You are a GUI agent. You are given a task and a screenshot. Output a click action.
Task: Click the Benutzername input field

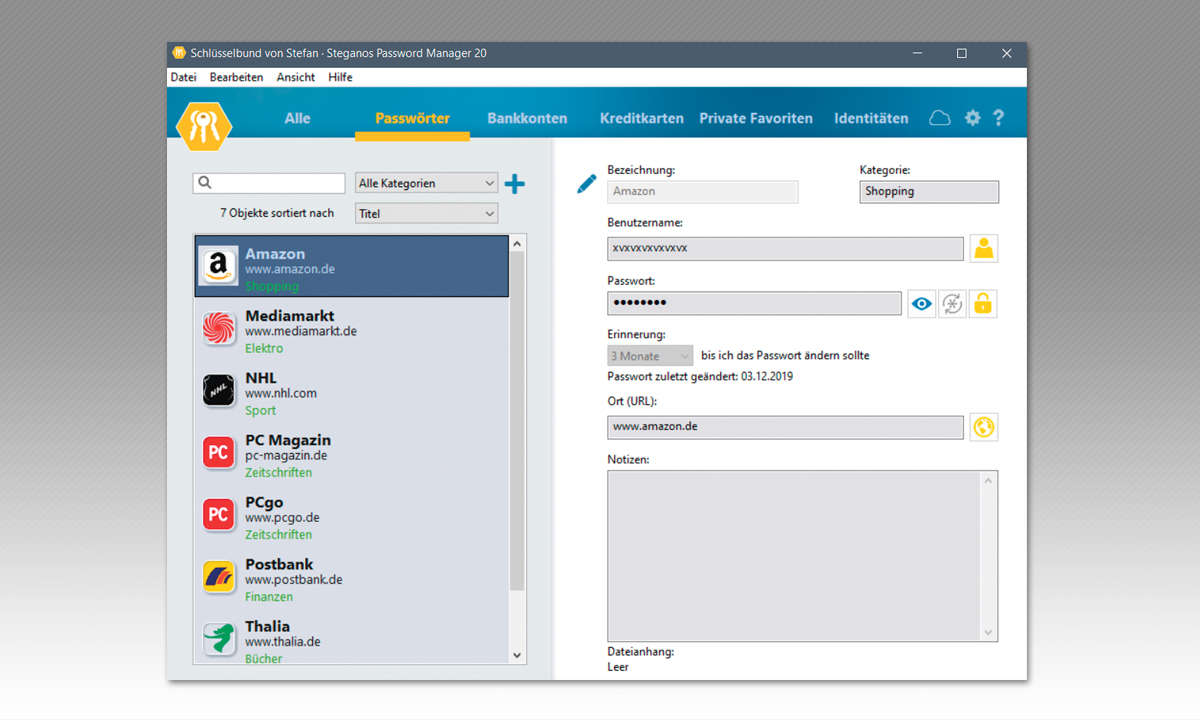(x=785, y=248)
